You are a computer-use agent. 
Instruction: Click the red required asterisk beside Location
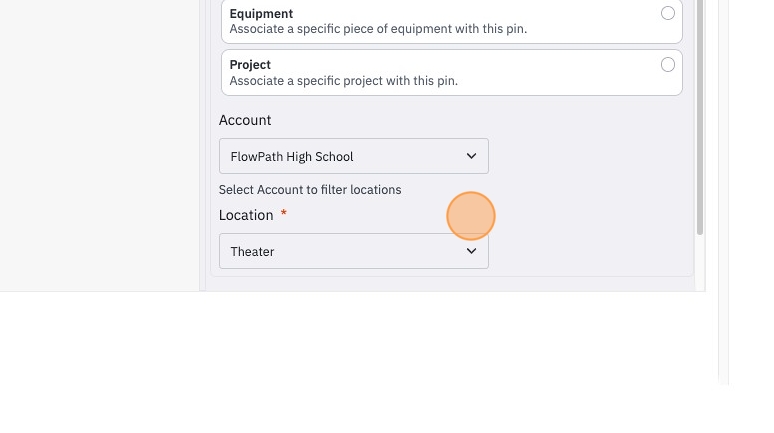point(283,213)
